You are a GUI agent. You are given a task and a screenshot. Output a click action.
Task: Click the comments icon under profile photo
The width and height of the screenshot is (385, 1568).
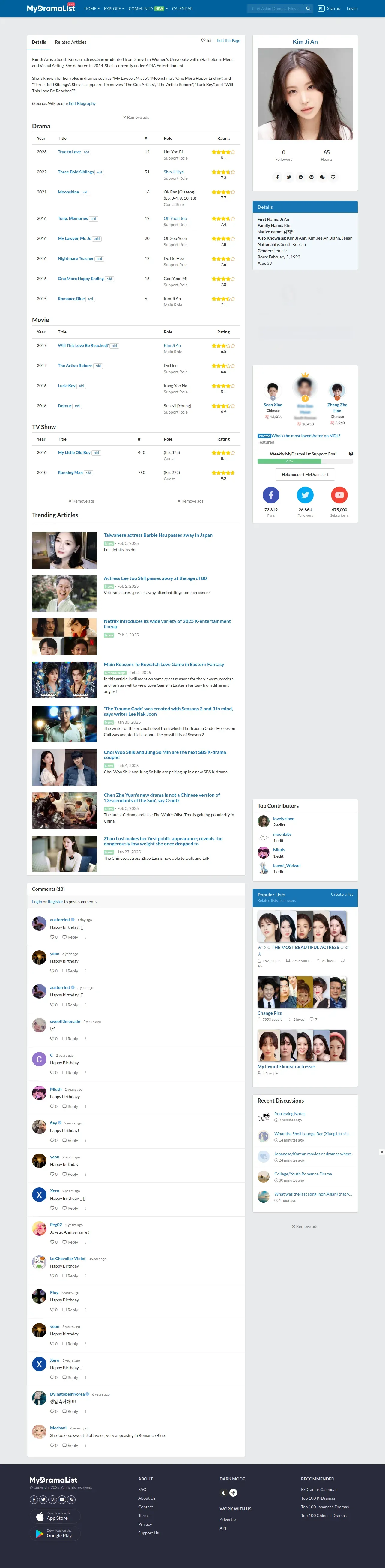coord(322,177)
